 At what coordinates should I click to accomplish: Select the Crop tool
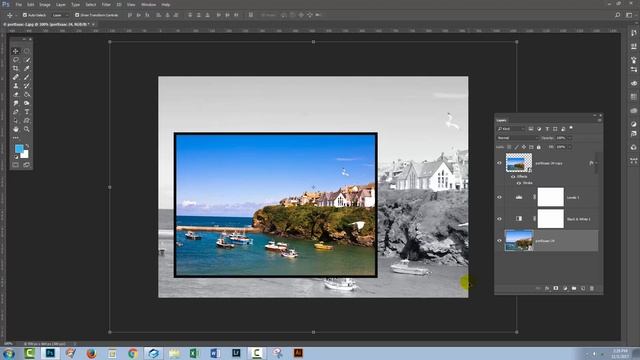16,68
